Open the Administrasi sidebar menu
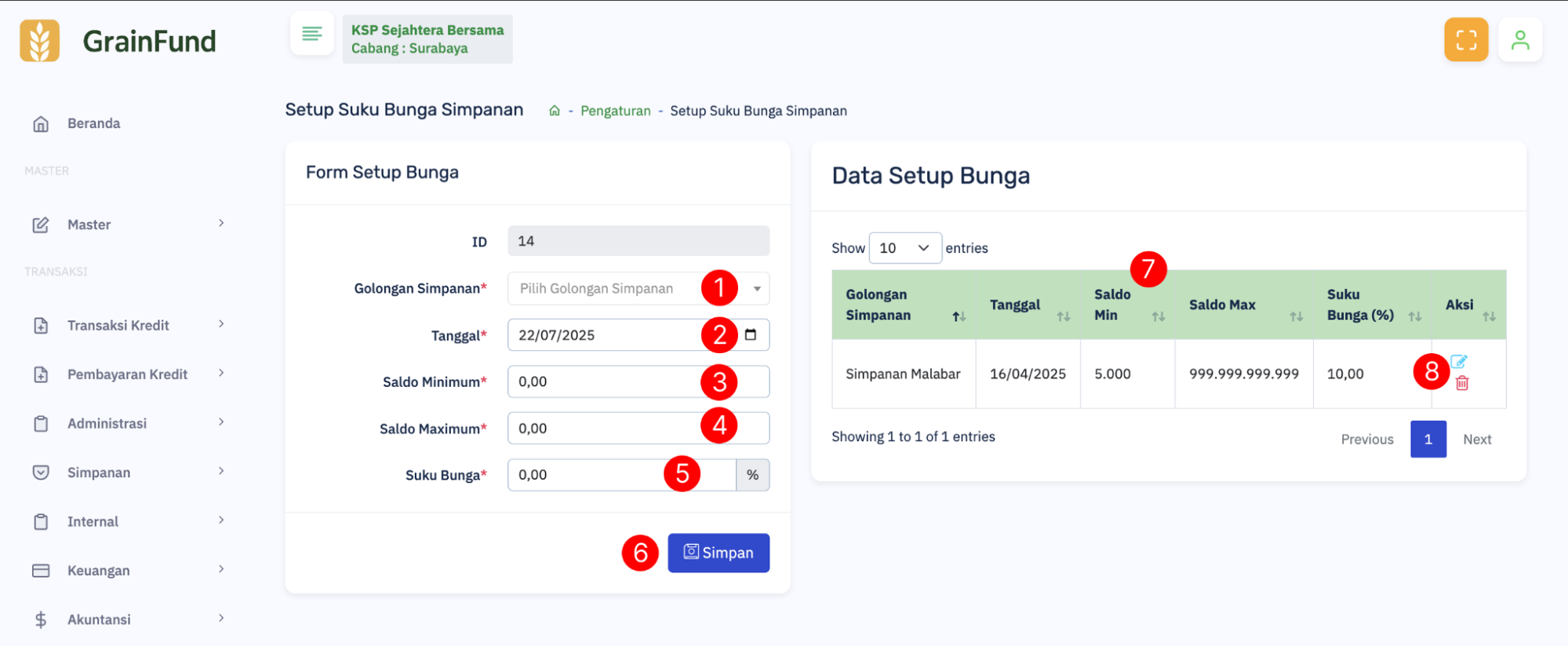 (107, 423)
